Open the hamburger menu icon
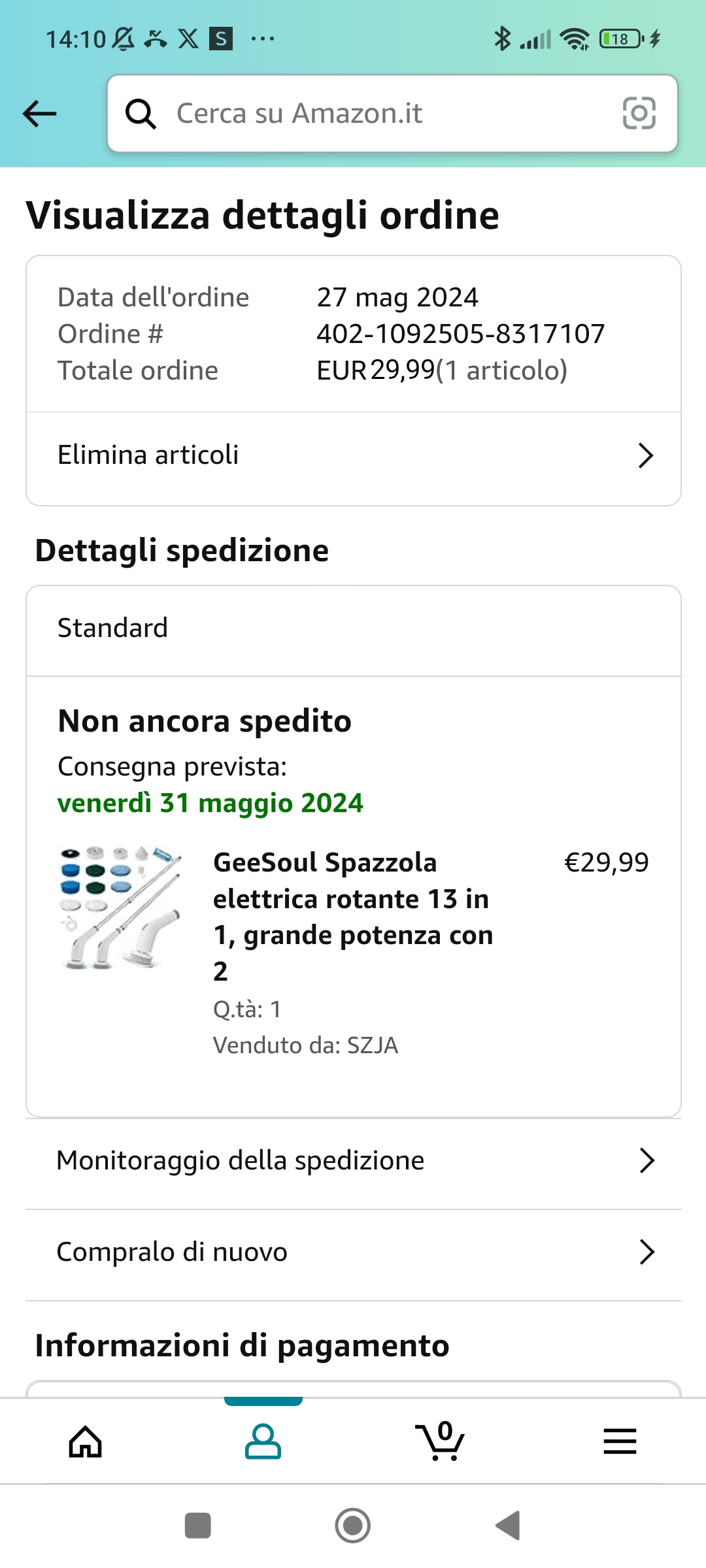Screen dimensions: 706x1568 [619, 1441]
